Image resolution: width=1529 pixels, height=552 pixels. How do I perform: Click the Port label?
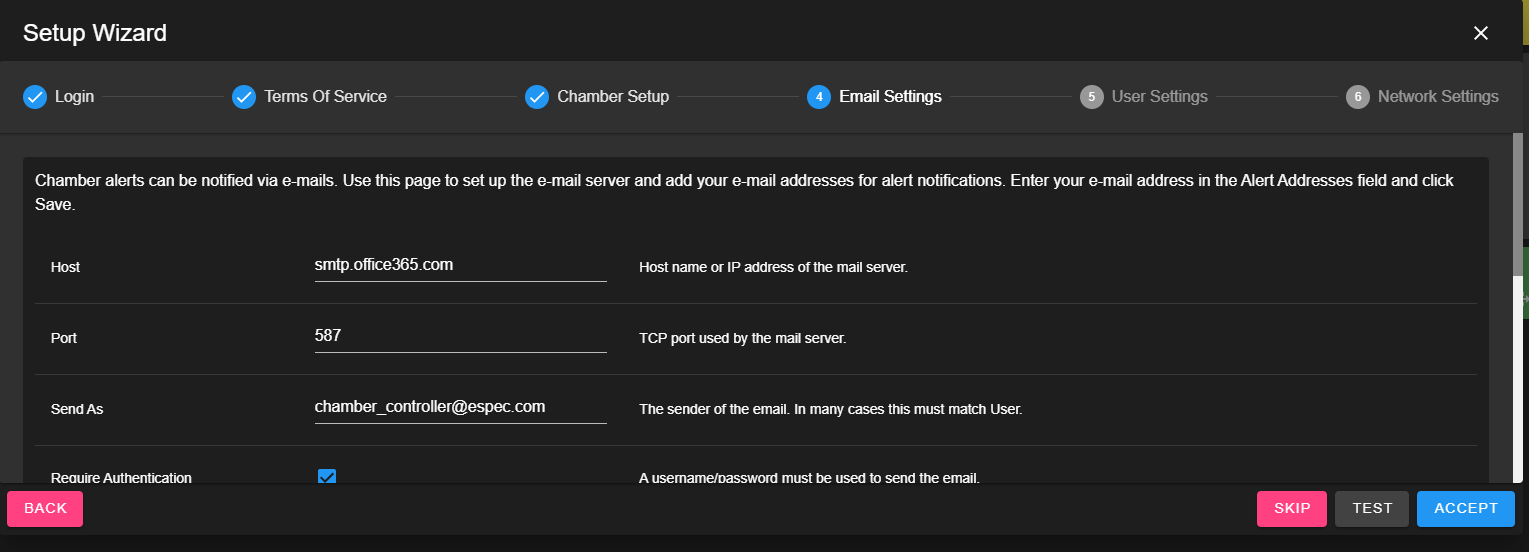[64, 339]
